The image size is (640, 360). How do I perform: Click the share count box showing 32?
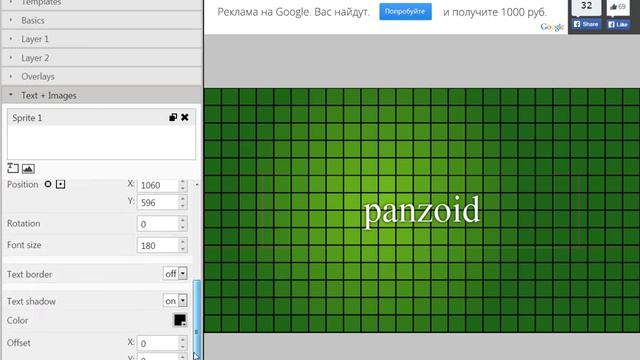pyautogui.click(x=586, y=7)
